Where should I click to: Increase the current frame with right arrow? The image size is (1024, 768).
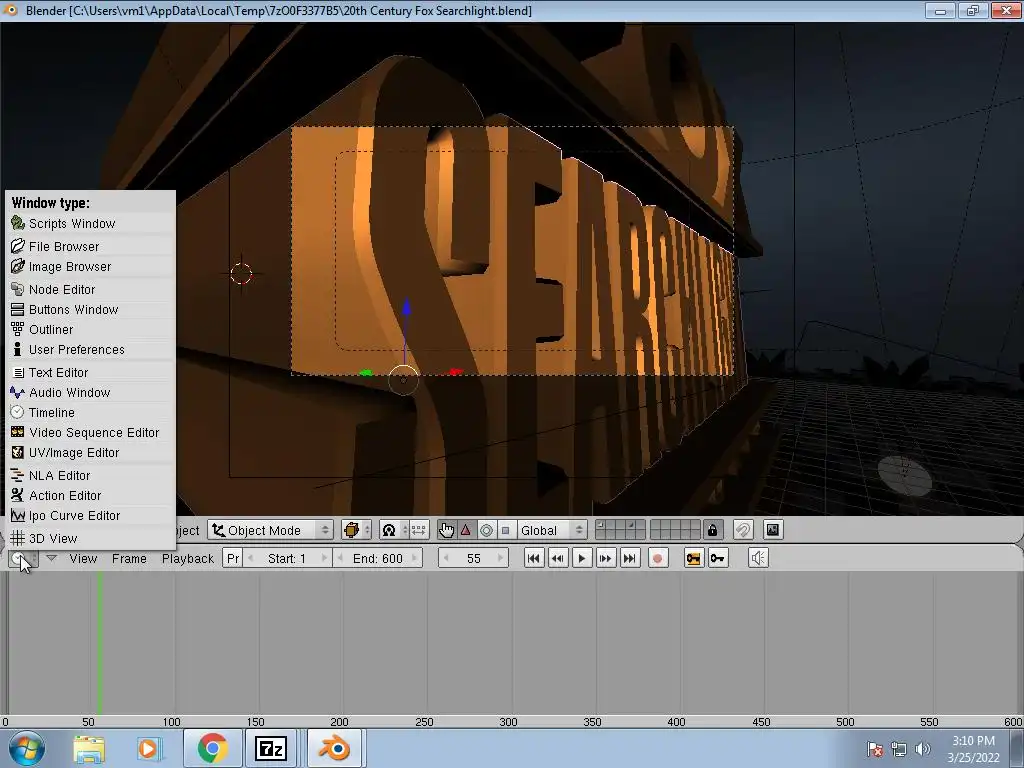500,558
